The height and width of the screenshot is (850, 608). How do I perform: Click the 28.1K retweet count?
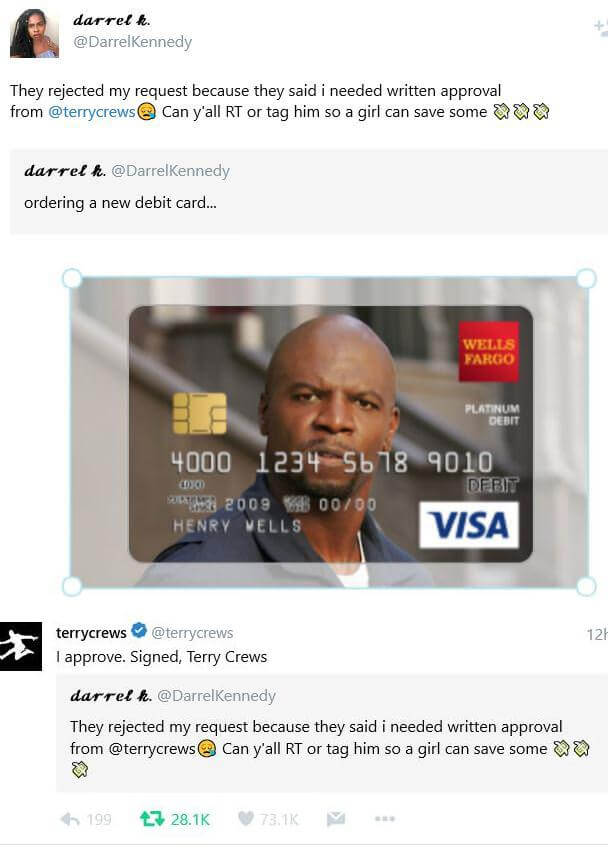[x=190, y=819]
